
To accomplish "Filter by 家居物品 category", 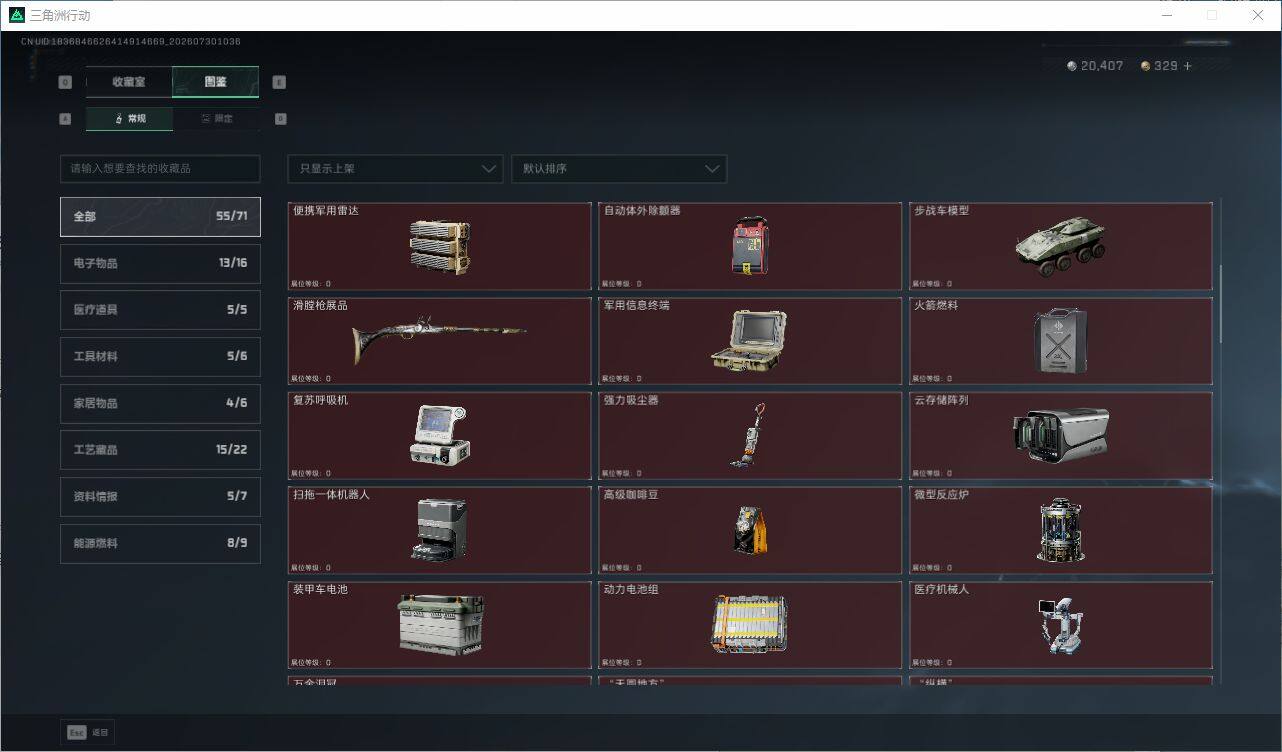I will tap(160, 404).
